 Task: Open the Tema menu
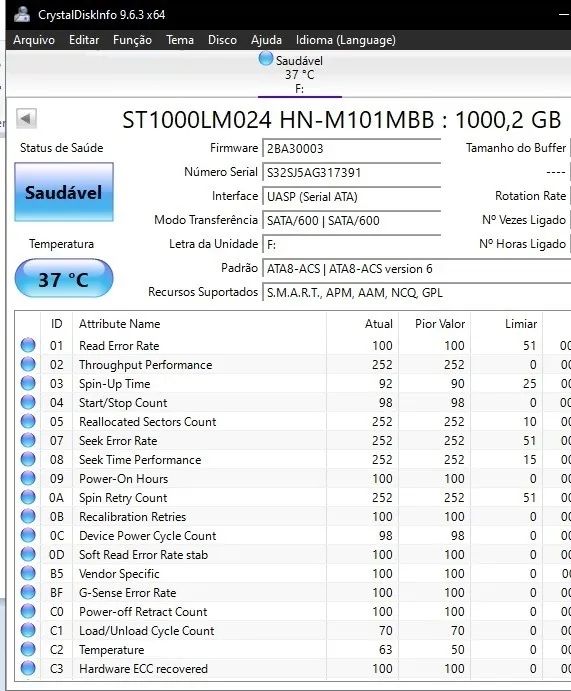click(180, 40)
